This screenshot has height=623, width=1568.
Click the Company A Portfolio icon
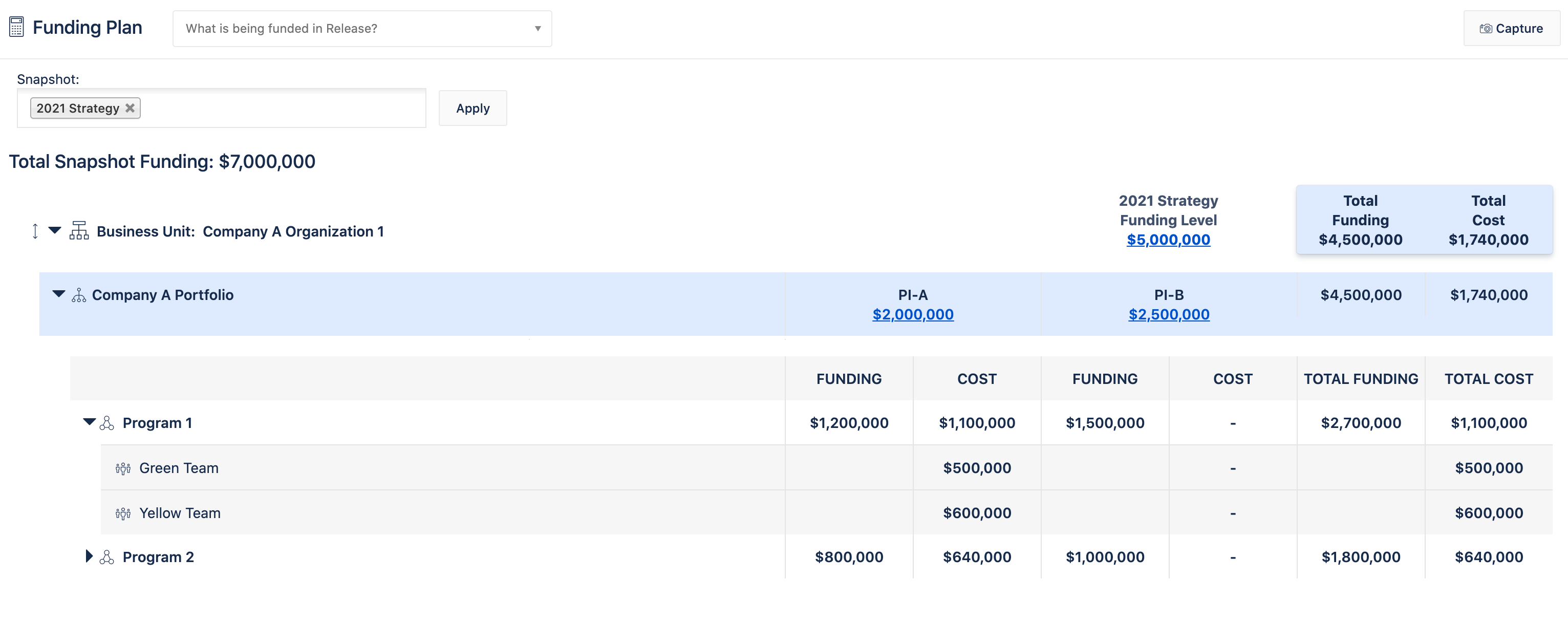[x=78, y=295]
